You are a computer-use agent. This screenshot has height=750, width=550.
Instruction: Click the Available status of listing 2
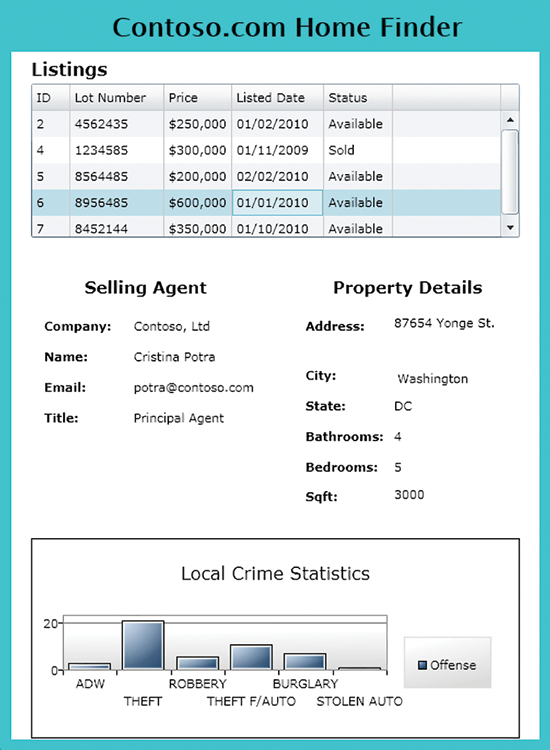tap(358, 124)
